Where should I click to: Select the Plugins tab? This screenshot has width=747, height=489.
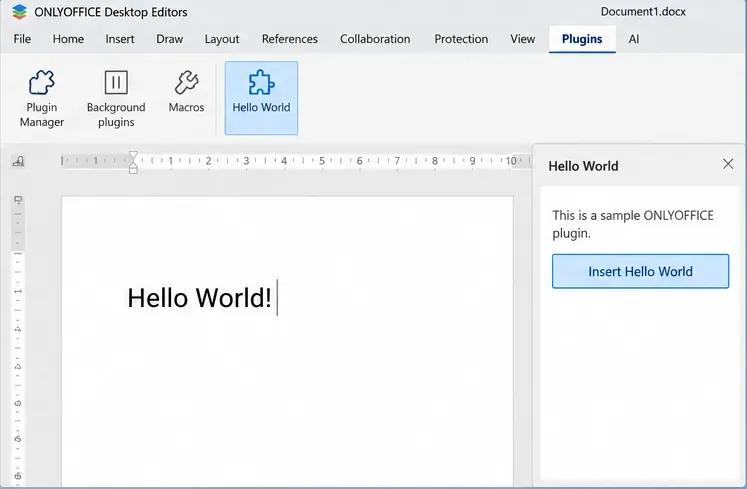tap(582, 39)
